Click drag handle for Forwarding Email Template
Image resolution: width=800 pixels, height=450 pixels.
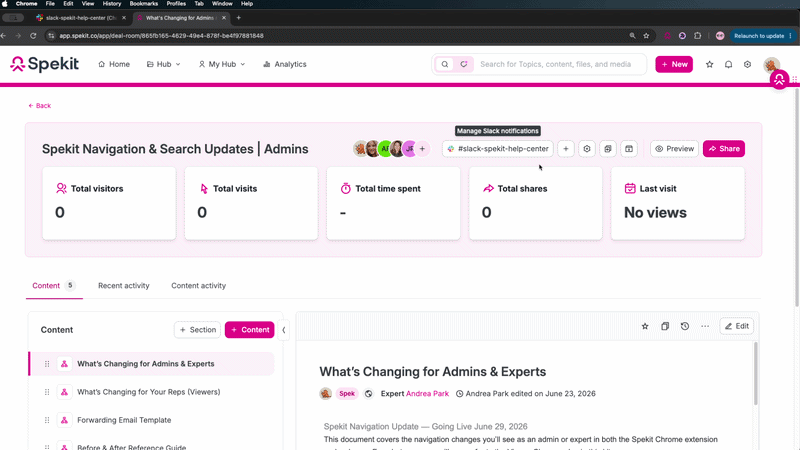pos(47,420)
